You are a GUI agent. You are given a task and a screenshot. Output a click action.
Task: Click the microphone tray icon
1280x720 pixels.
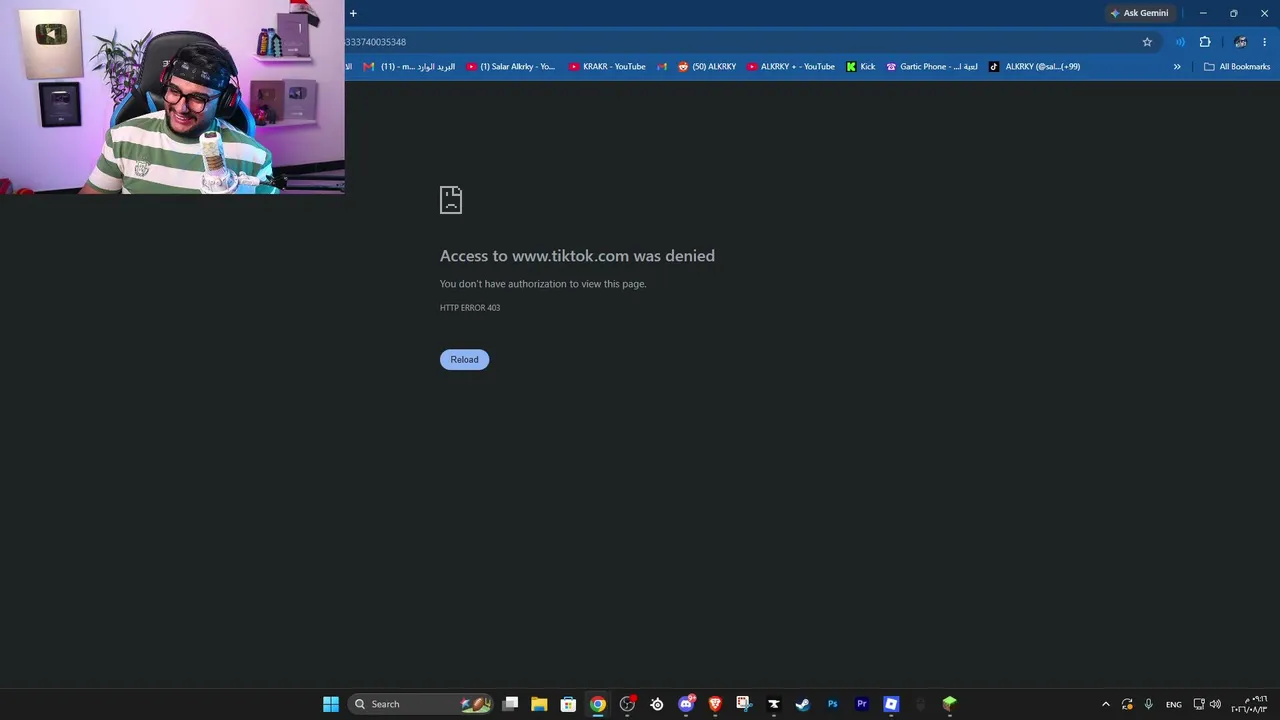point(1148,704)
